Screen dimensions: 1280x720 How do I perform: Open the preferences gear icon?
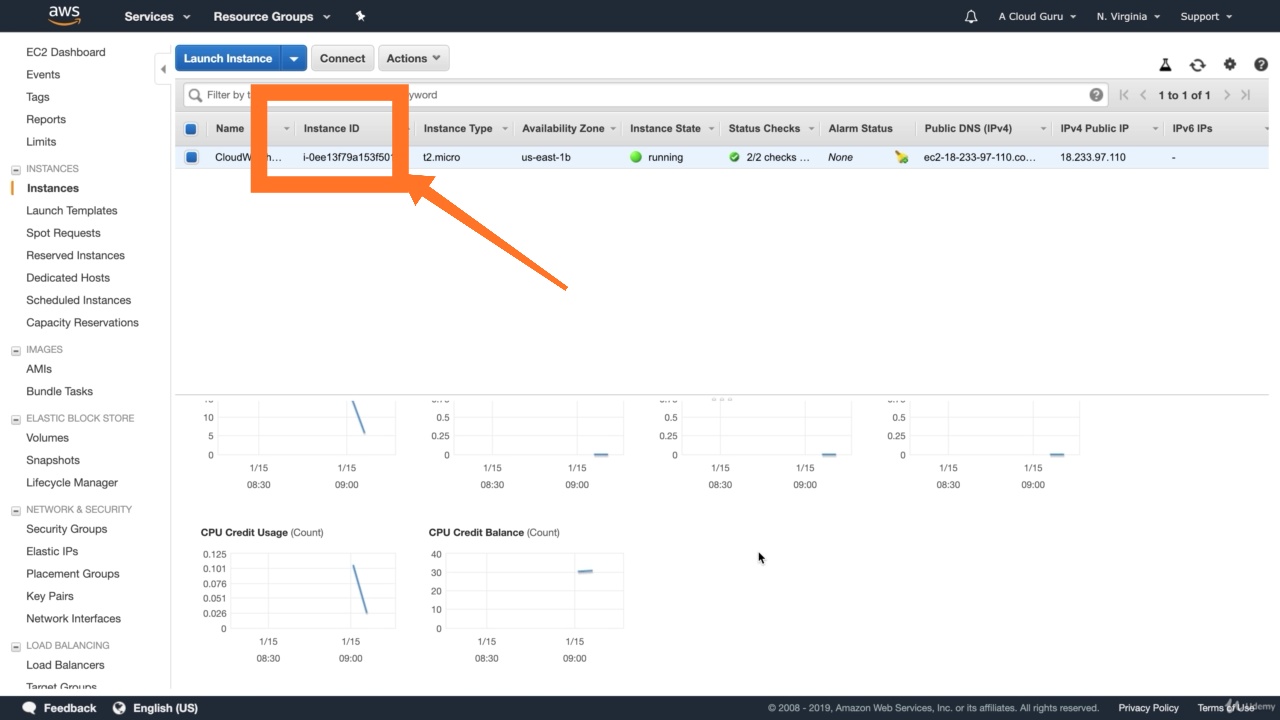pyautogui.click(x=1230, y=63)
